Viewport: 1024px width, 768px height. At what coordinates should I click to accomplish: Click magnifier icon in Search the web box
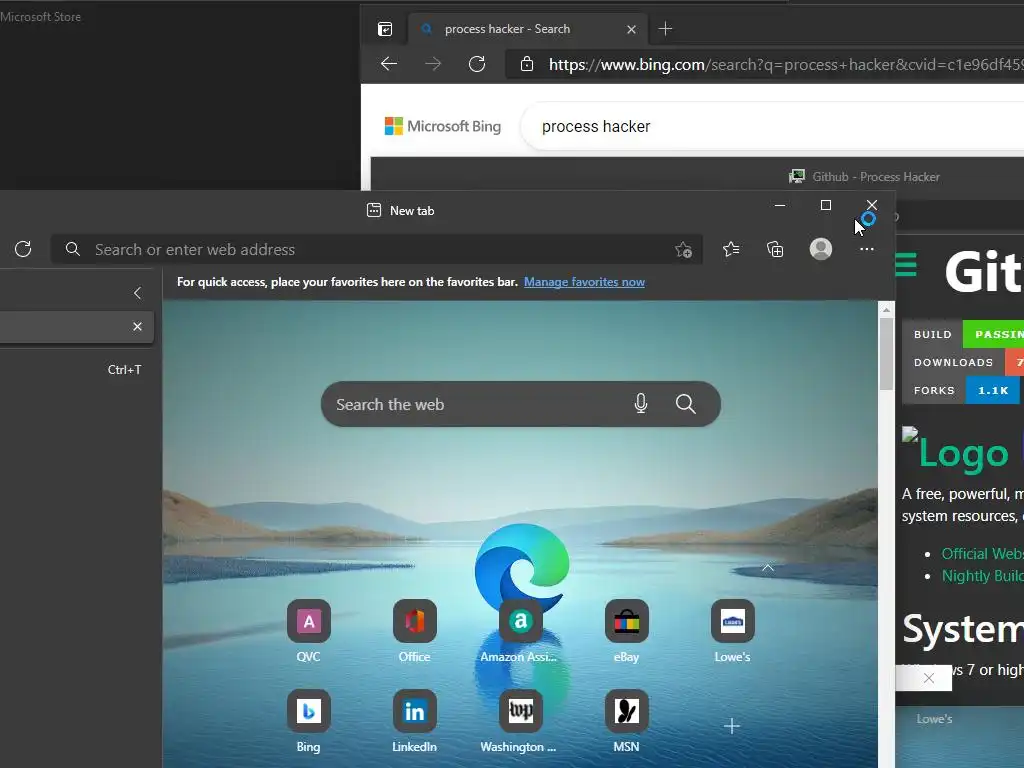coord(685,404)
